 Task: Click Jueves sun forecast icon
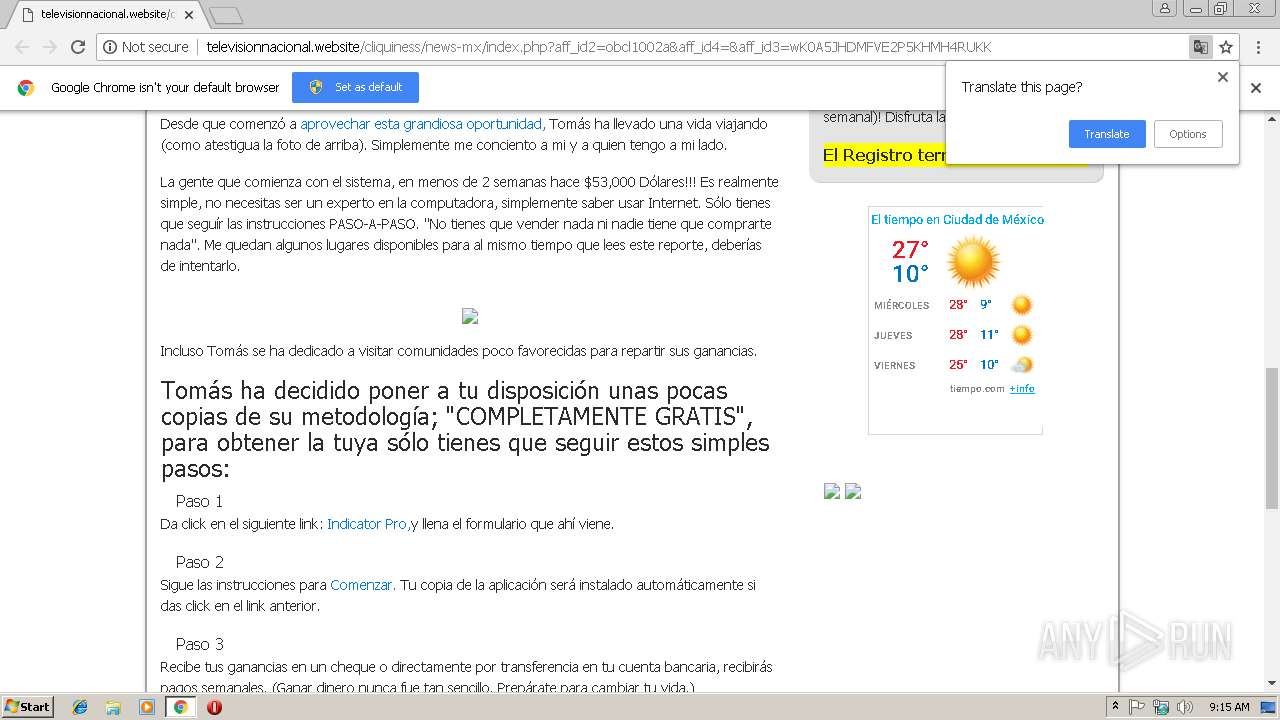[1021, 335]
